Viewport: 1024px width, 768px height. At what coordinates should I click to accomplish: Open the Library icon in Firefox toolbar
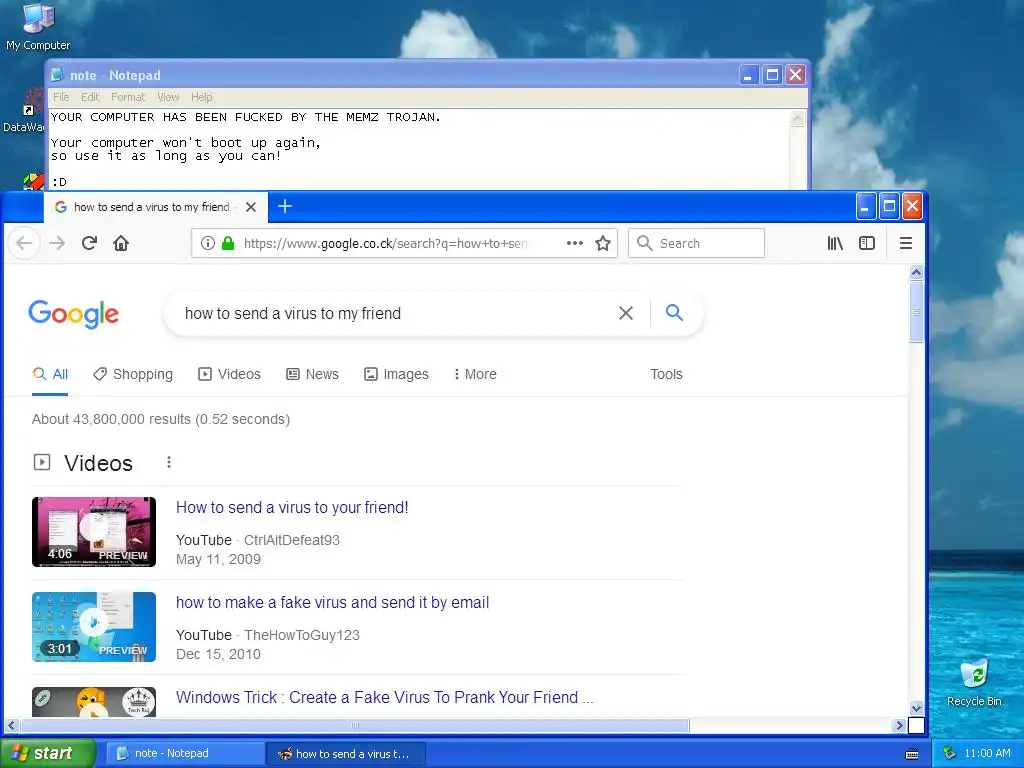click(x=835, y=244)
